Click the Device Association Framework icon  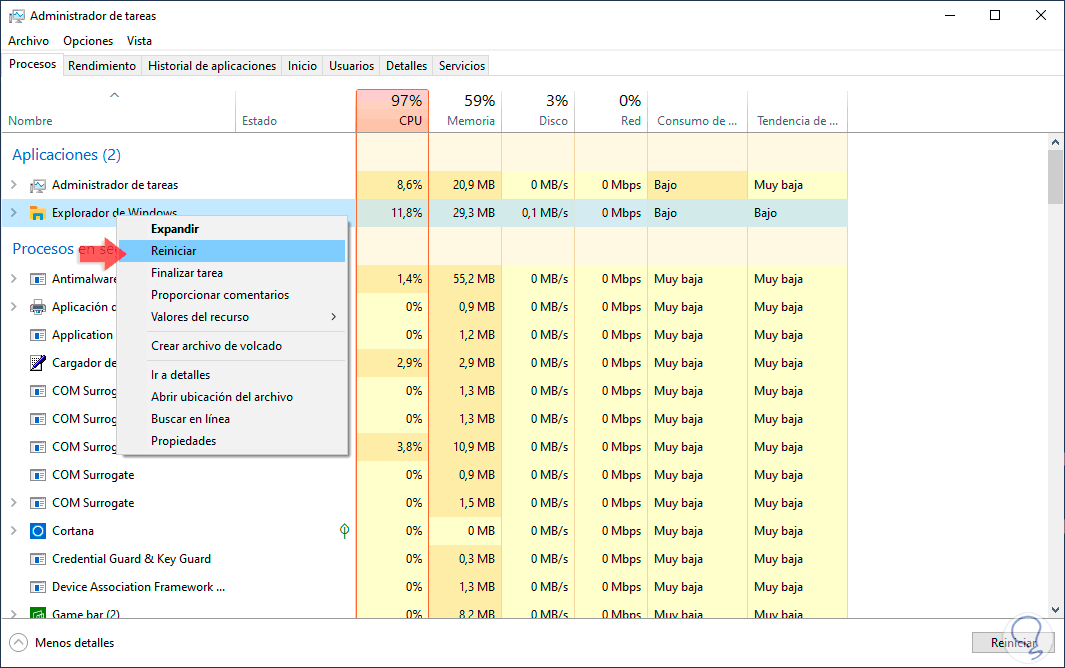click(x=38, y=587)
